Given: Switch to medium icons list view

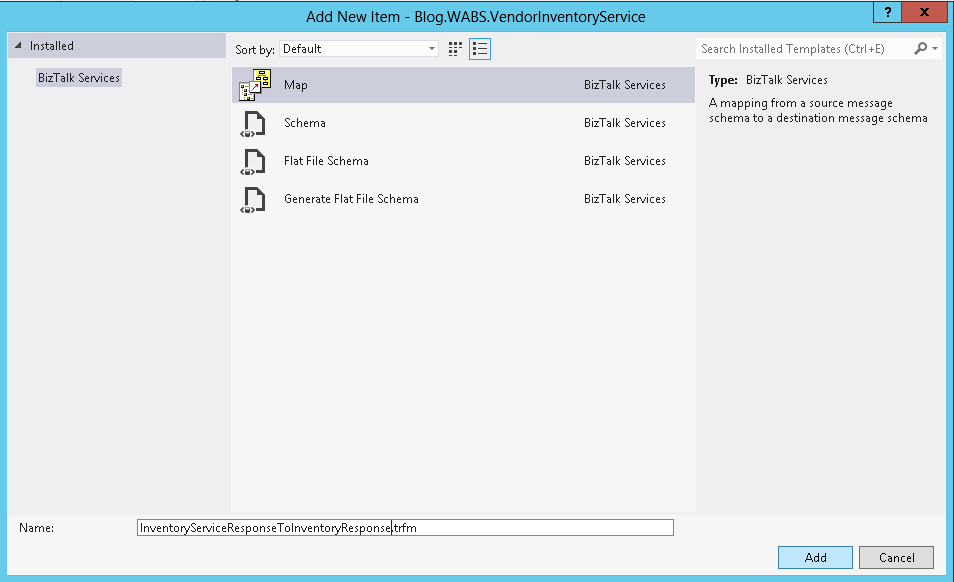Looking at the screenshot, I should tap(480, 49).
